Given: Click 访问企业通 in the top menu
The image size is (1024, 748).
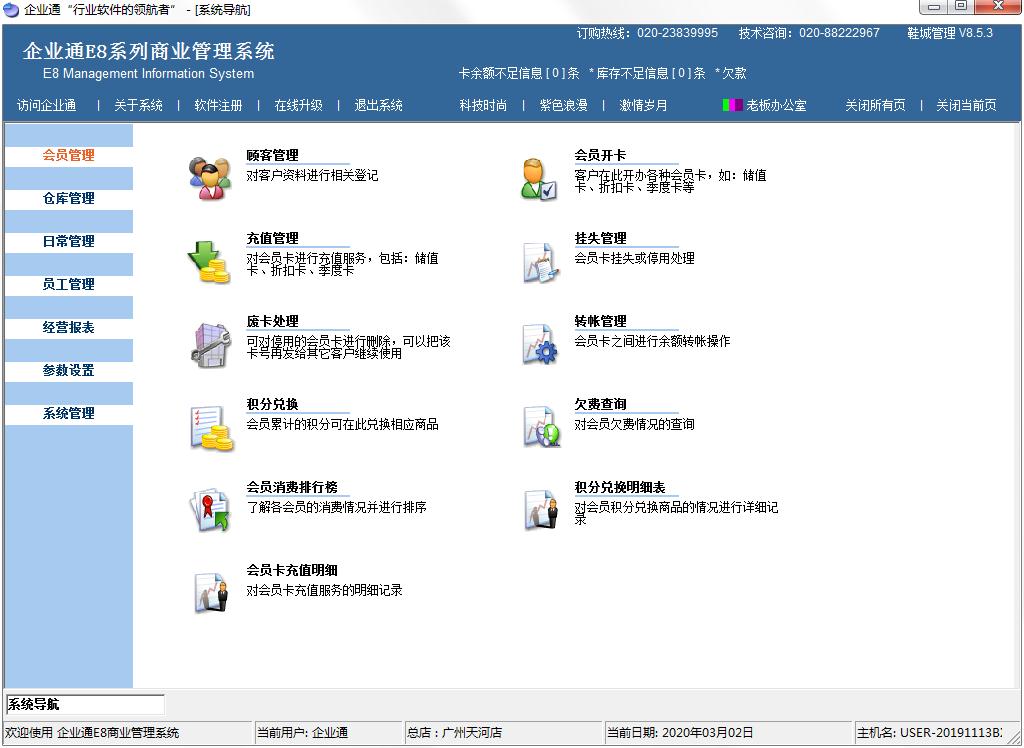Looking at the screenshot, I should point(46,105).
